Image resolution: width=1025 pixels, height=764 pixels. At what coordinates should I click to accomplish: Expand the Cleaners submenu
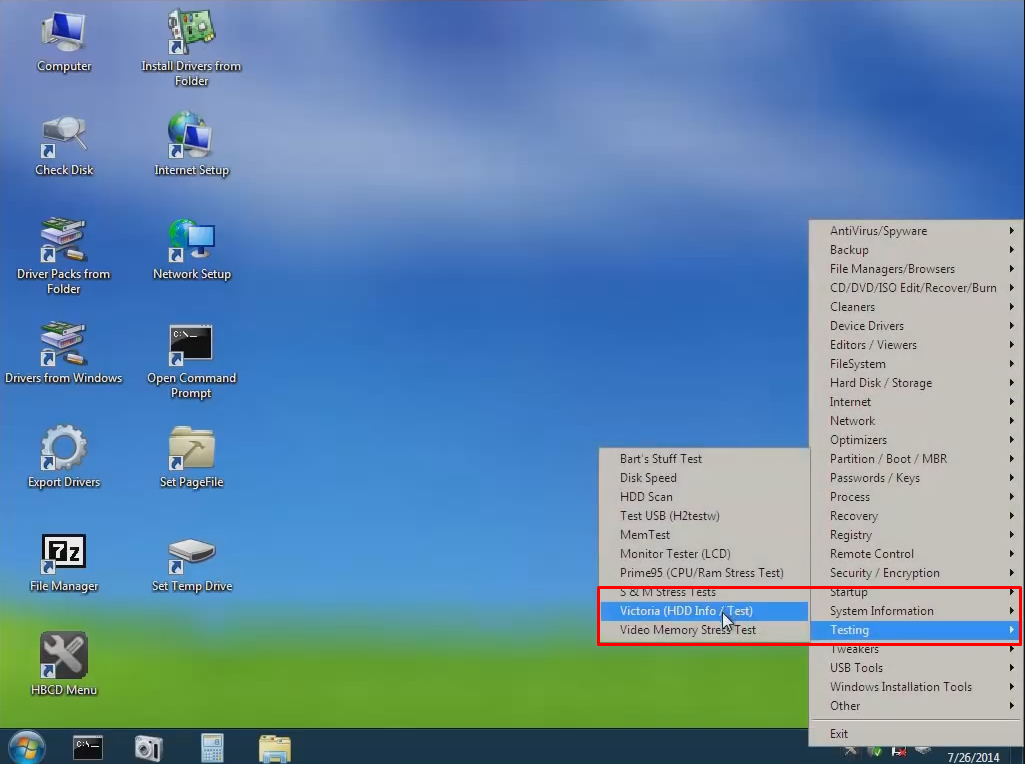(x=915, y=307)
